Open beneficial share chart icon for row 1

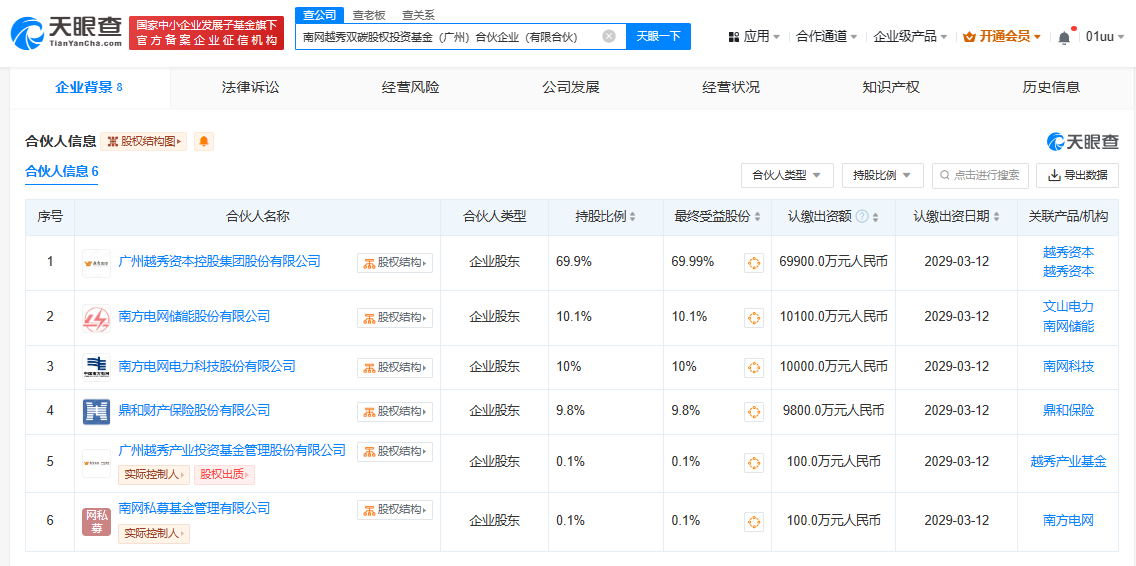coord(754,263)
